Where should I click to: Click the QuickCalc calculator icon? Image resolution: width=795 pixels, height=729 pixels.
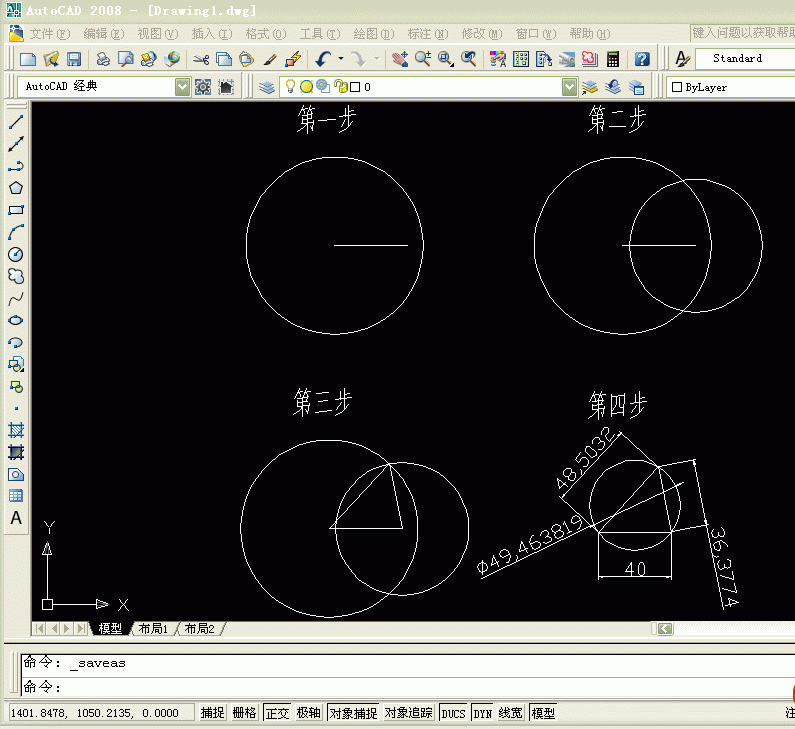pyautogui.click(x=612, y=59)
